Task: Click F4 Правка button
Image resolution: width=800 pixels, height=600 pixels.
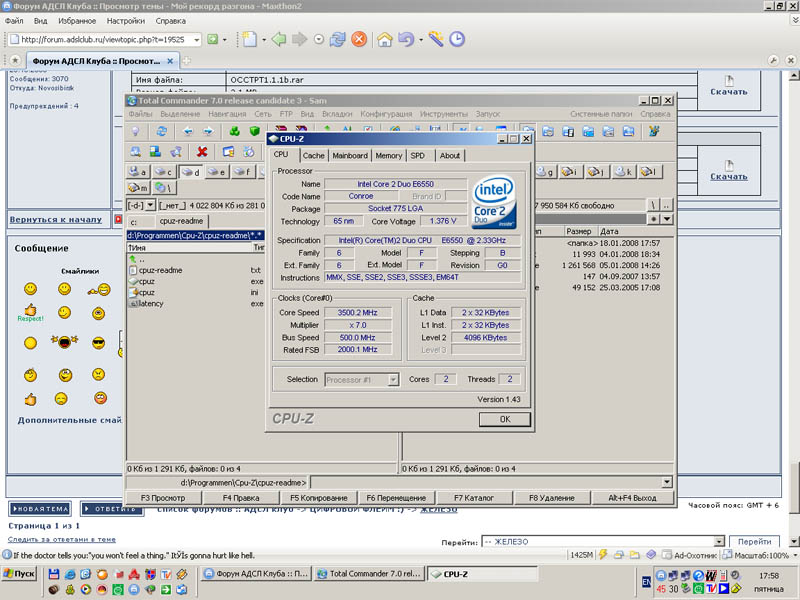Action: (x=241, y=498)
